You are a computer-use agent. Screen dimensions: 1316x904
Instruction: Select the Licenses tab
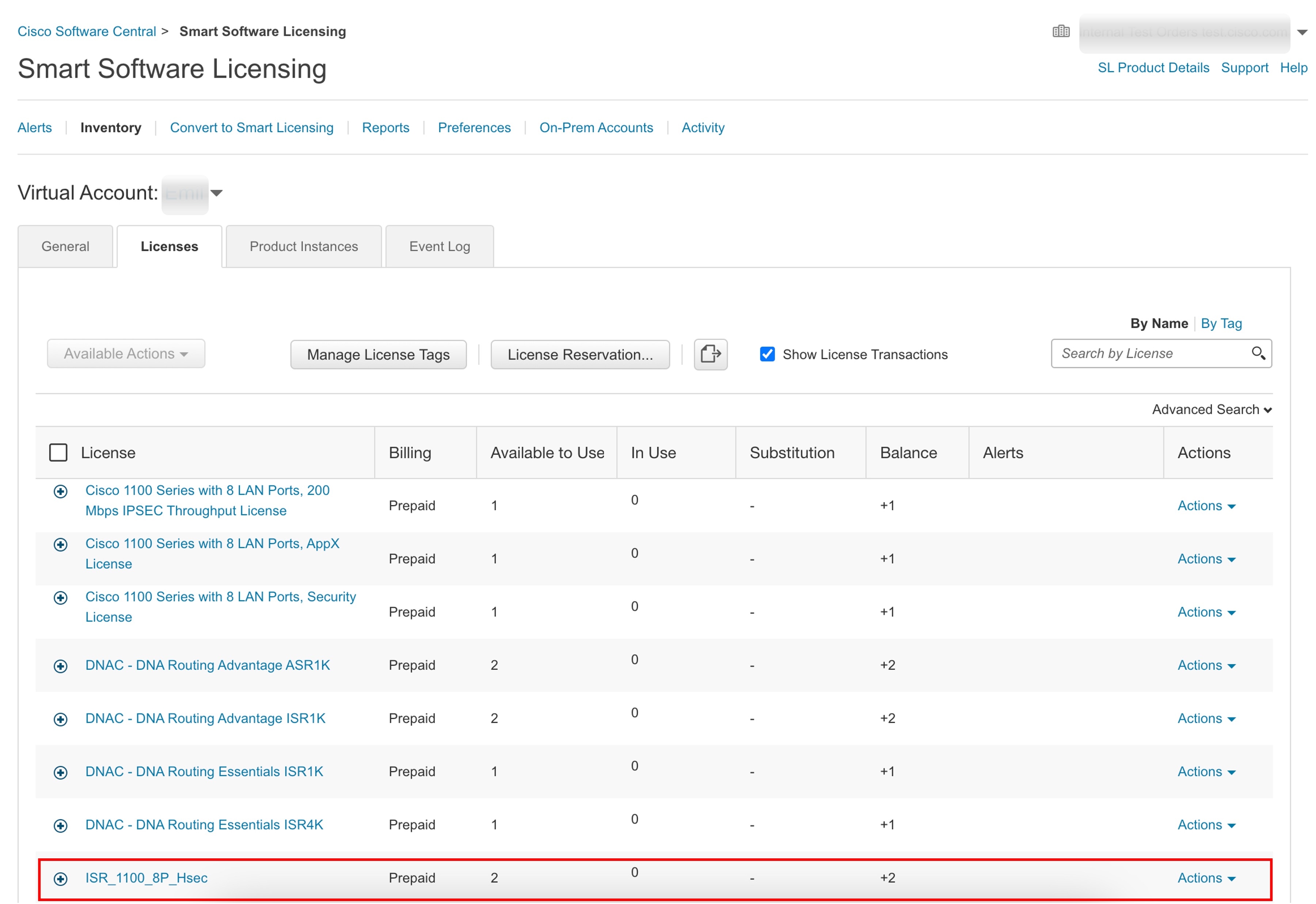click(170, 247)
